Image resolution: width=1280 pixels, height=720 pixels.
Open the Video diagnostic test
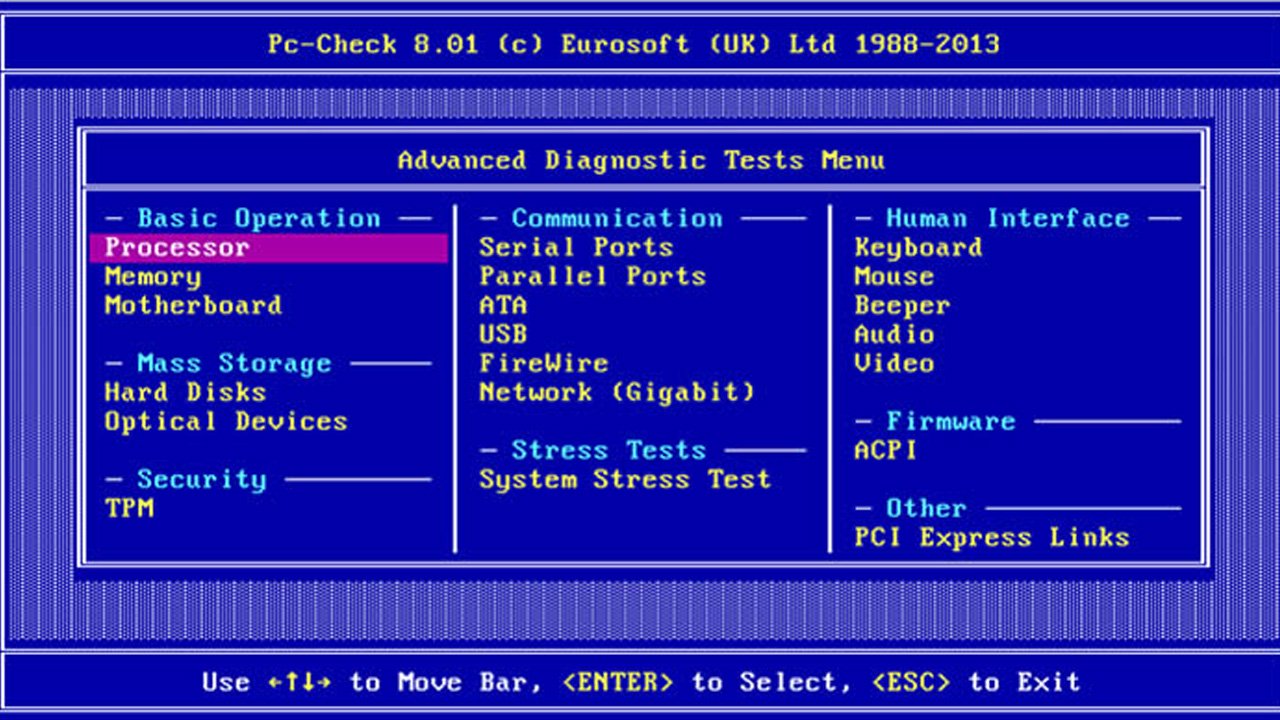click(895, 363)
